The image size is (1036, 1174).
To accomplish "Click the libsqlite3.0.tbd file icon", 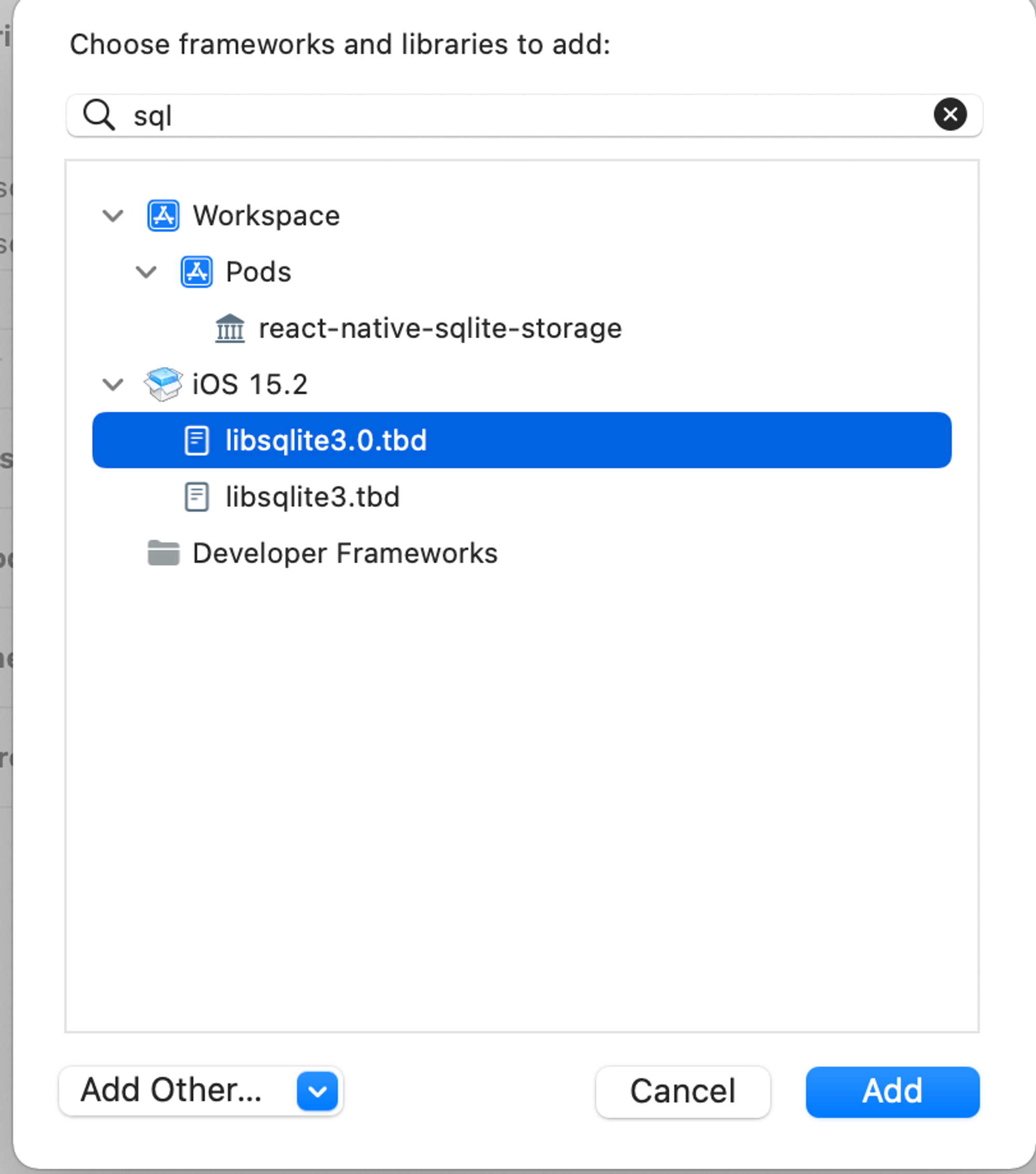I will pos(196,441).
